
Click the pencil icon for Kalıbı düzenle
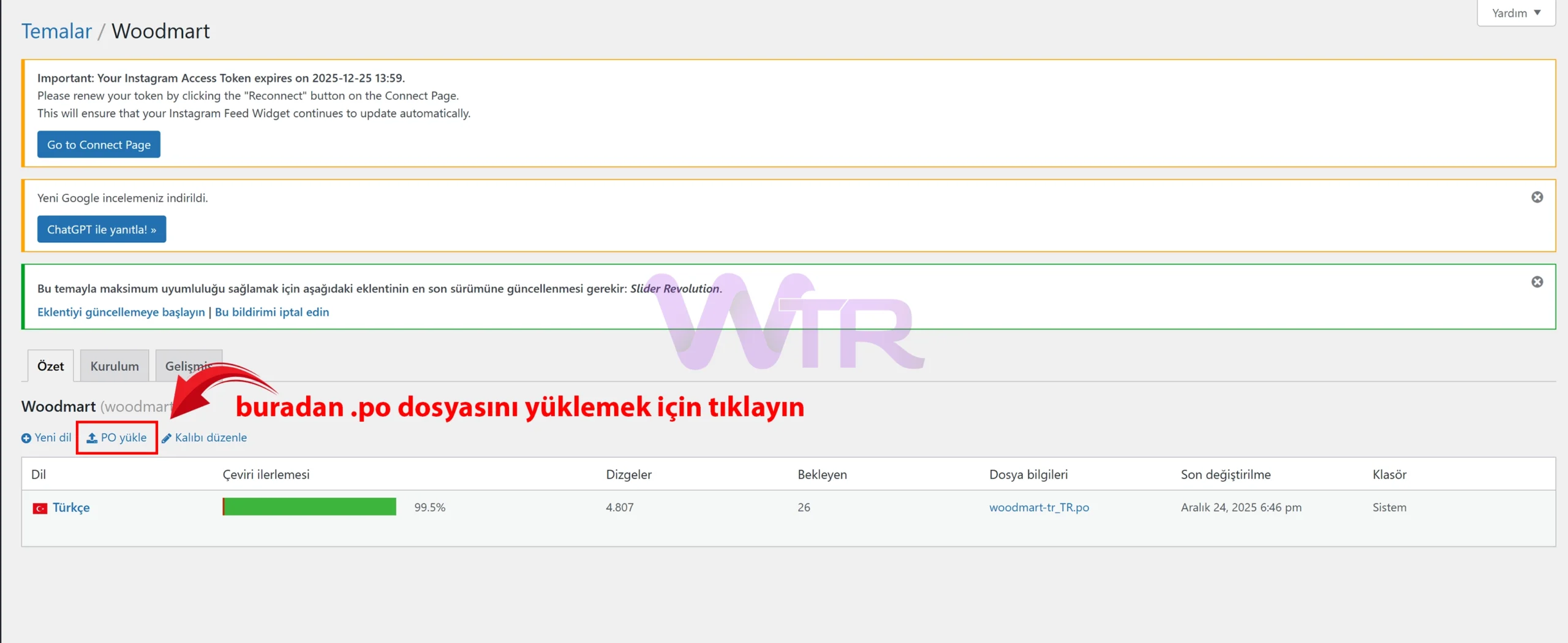[x=167, y=438]
